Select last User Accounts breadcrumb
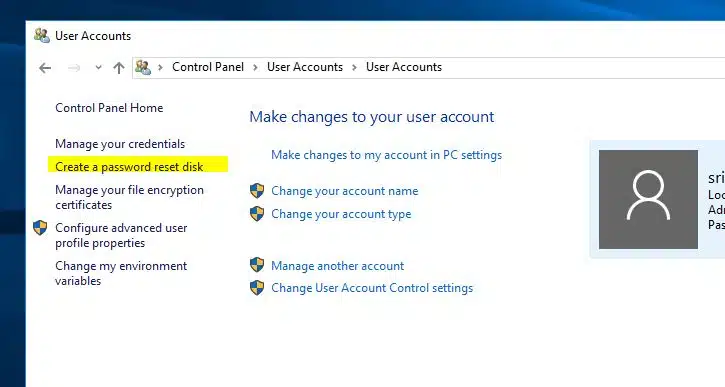This screenshot has width=725, height=387. pyautogui.click(x=404, y=67)
